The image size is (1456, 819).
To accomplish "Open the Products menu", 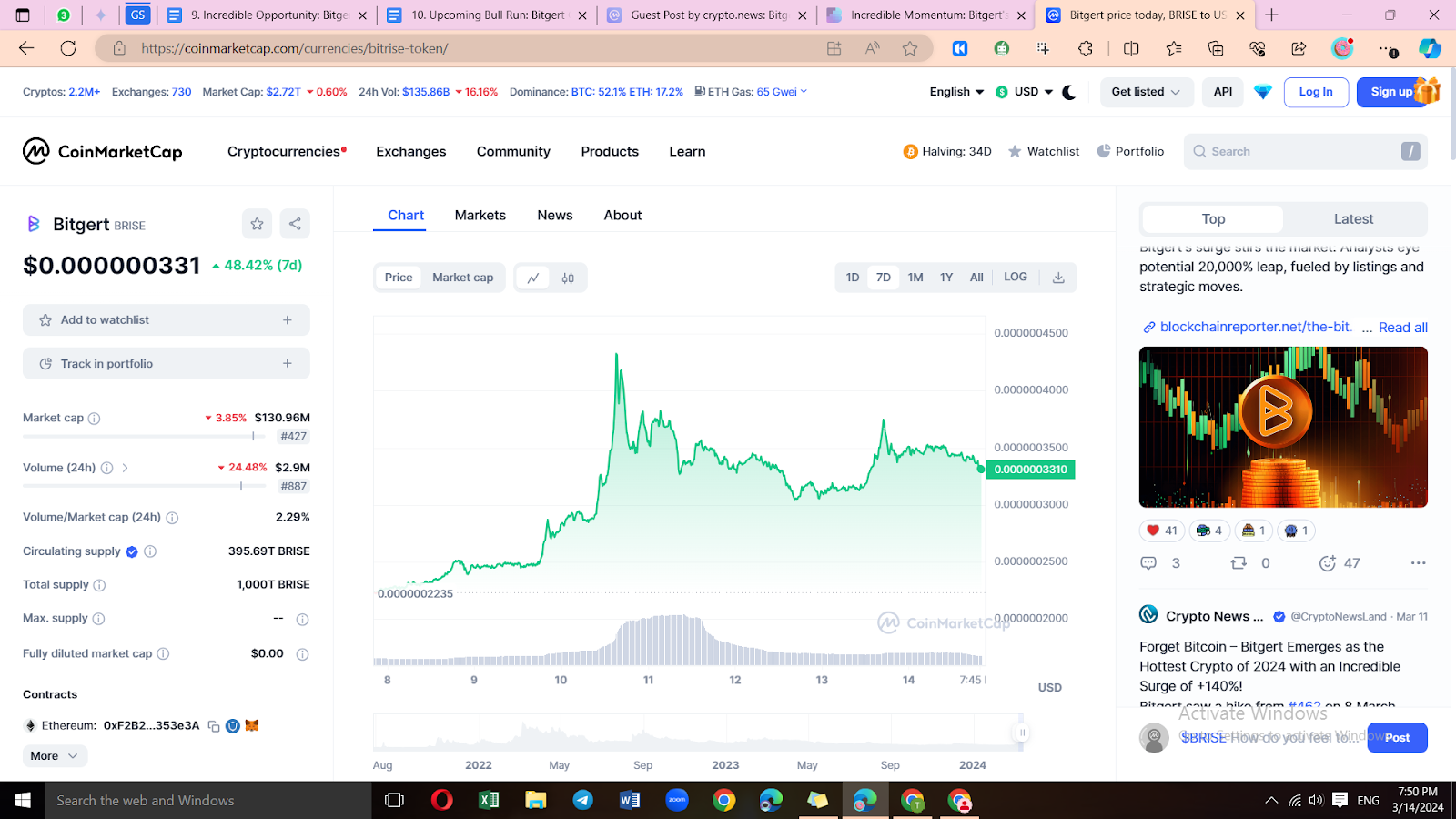I will [610, 152].
